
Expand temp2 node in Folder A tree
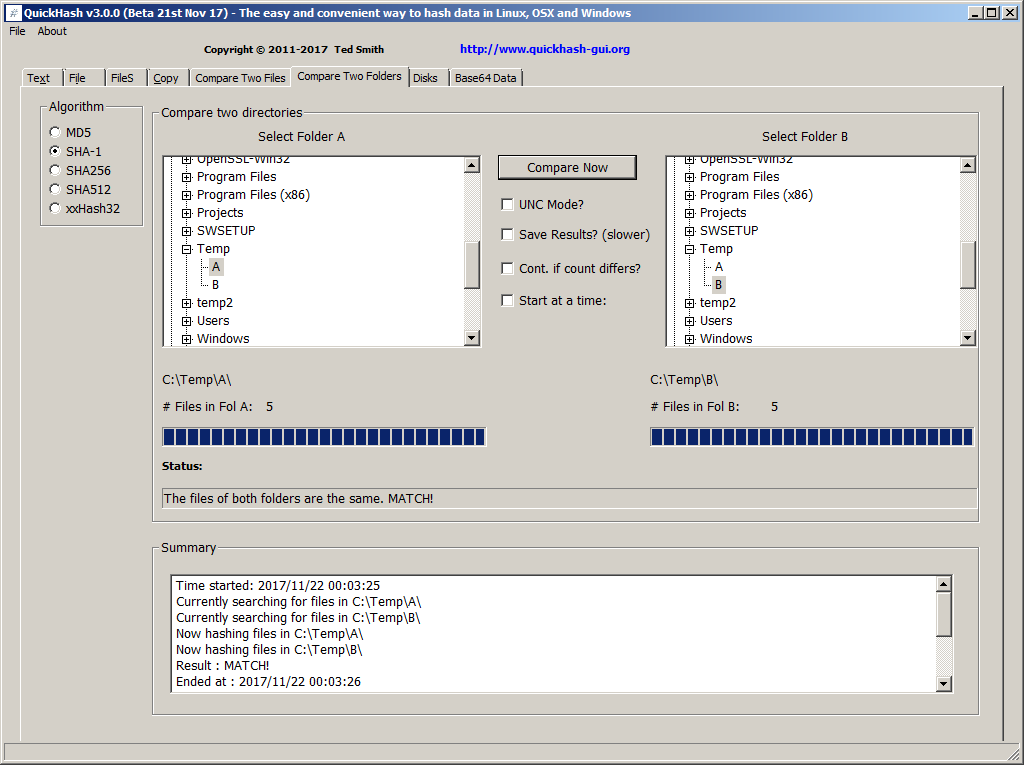click(x=187, y=303)
